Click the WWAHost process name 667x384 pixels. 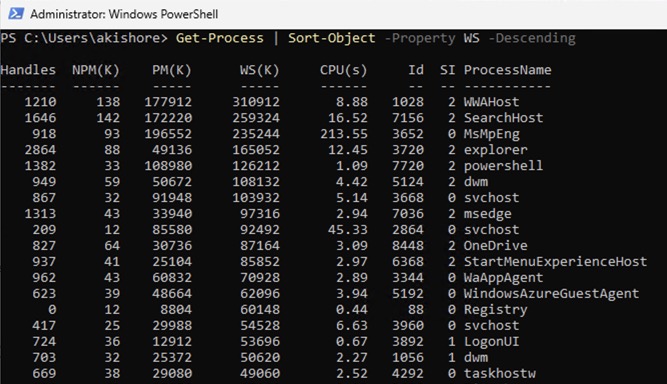pyautogui.click(x=491, y=102)
